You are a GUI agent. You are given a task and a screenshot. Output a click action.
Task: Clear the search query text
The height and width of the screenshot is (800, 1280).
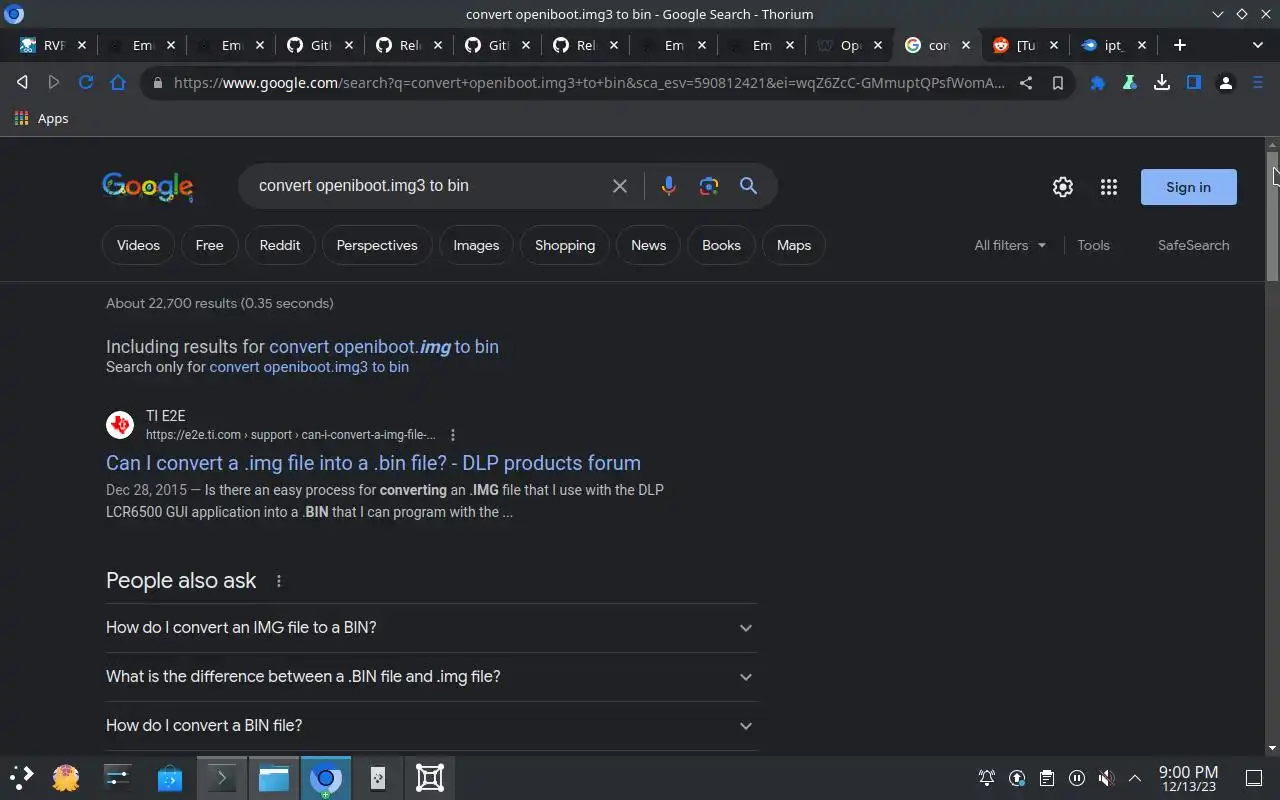pyautogui.click(x=620, y=186)
